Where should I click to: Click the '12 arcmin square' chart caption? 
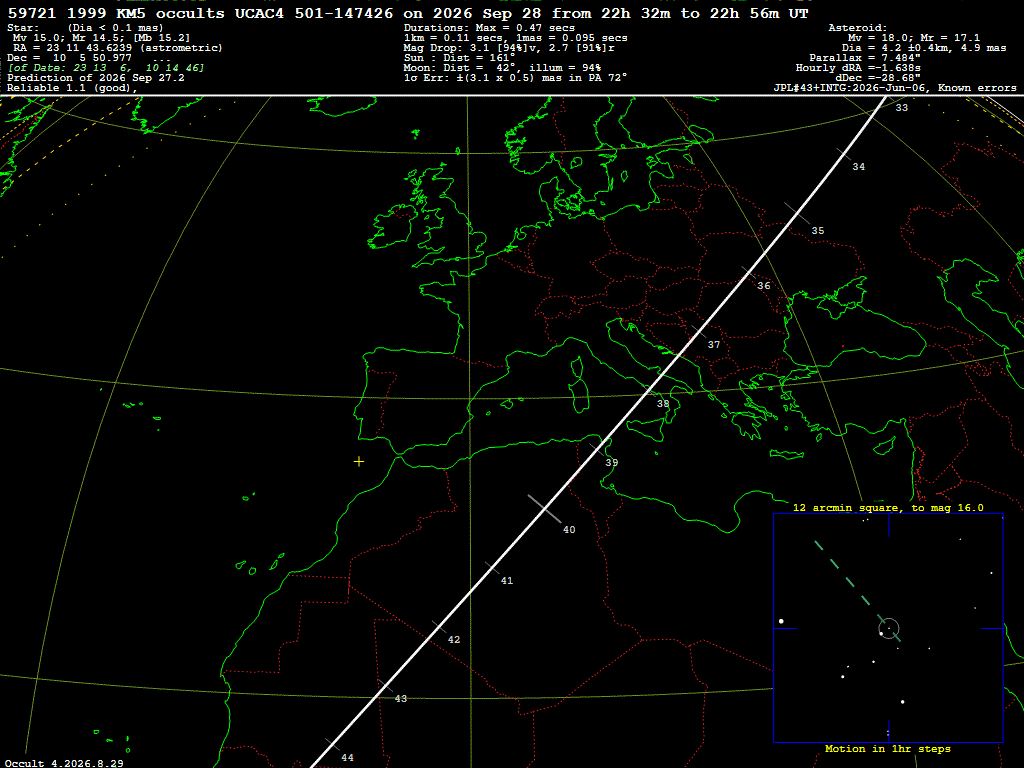pos(888,507)
